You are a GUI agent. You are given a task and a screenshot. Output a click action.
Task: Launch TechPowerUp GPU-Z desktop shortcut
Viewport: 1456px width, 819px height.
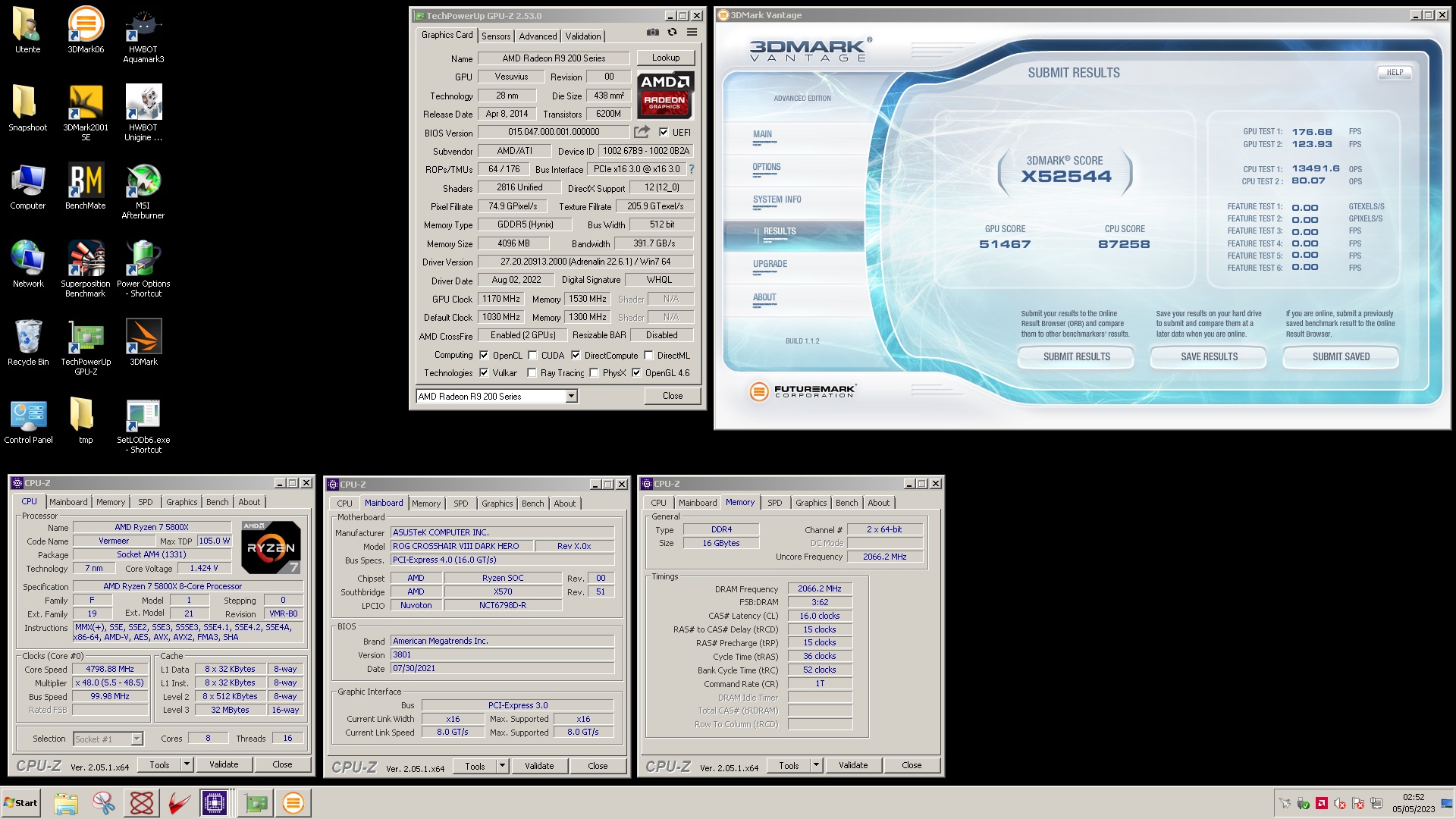[x=86, y=347]
